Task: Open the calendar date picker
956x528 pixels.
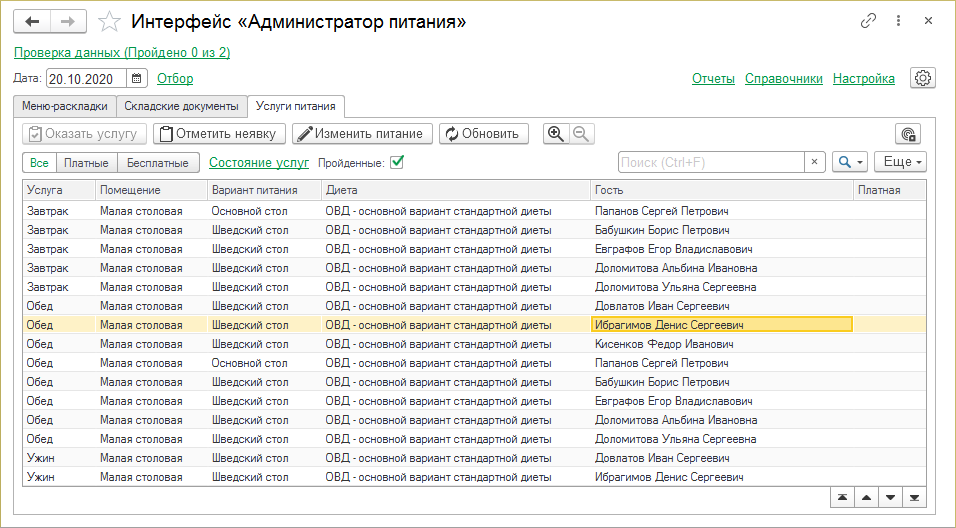Action: pos(137,78)
